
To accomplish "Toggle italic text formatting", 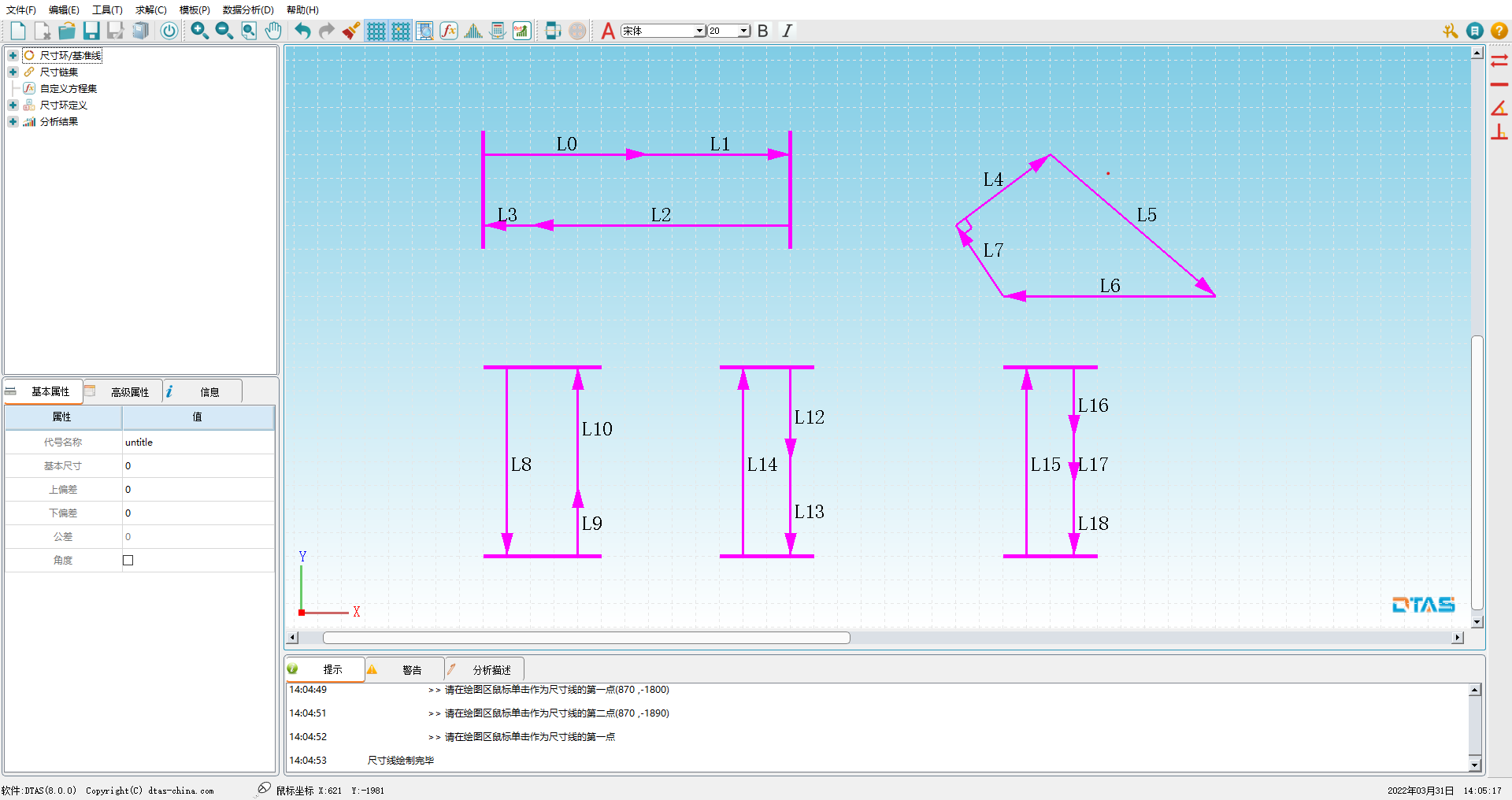I will [787, 31].
